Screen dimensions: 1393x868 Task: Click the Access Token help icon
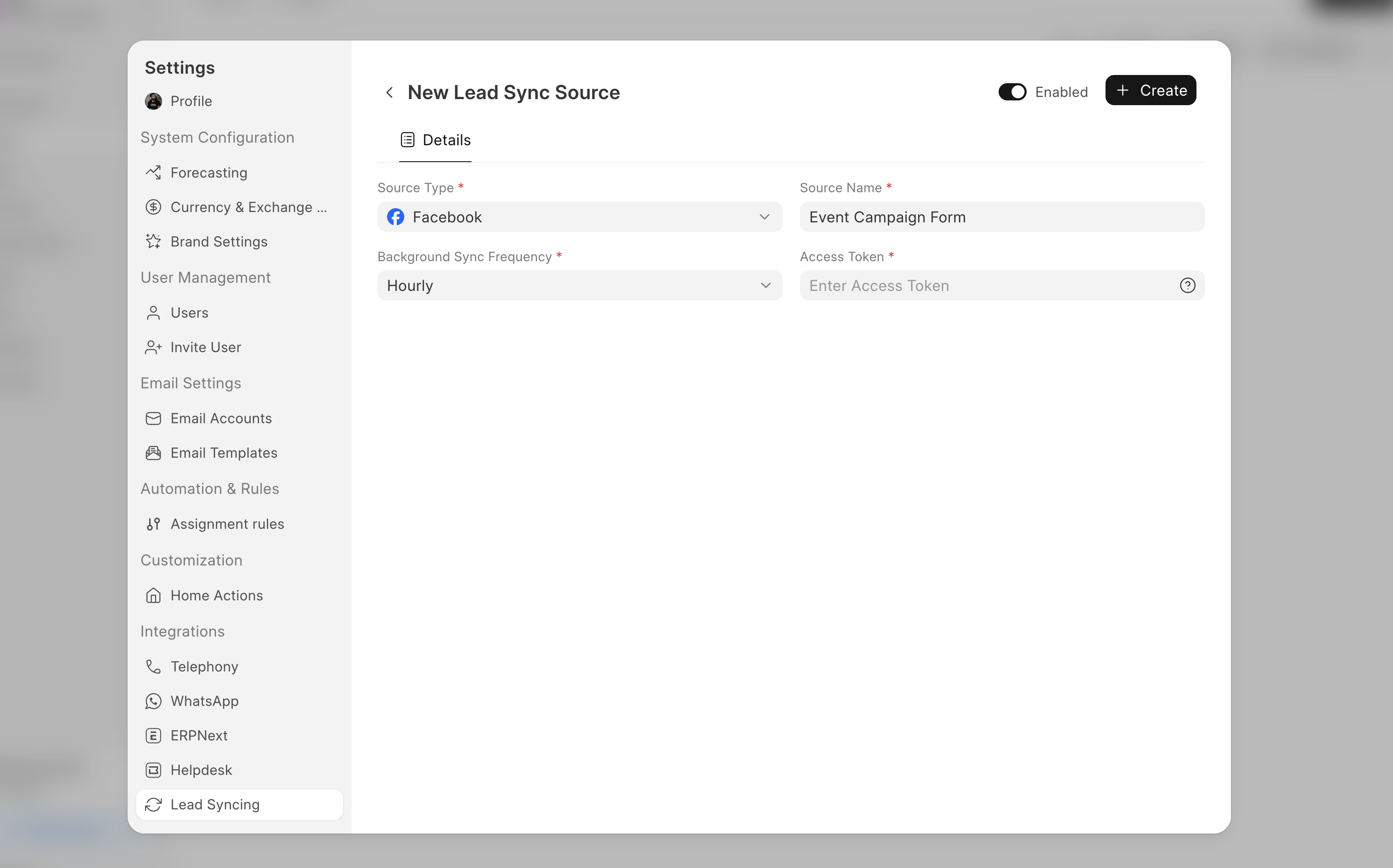pyautogui.click(x=1187, y=285)
